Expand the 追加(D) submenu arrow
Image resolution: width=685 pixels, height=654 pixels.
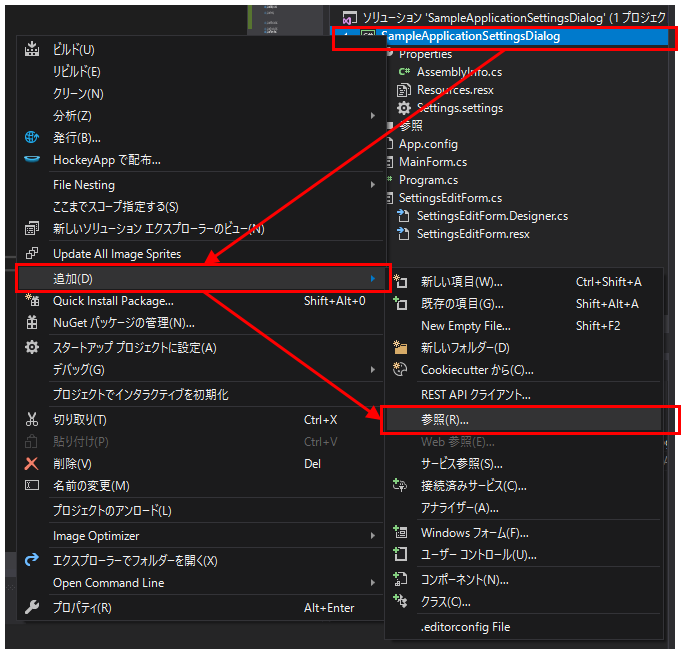[x=373, y=278]
